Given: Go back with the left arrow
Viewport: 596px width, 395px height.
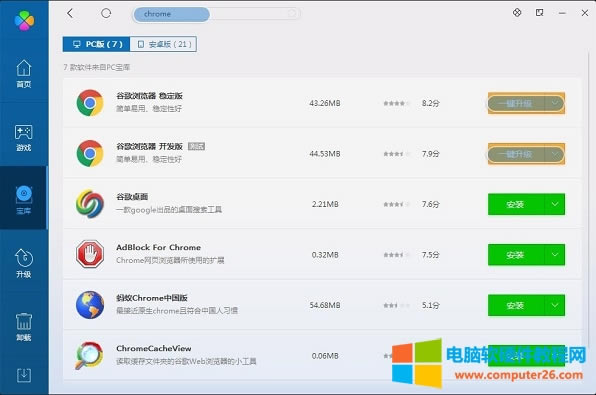Looking at the screenshot, I should (x=70, y=13).
